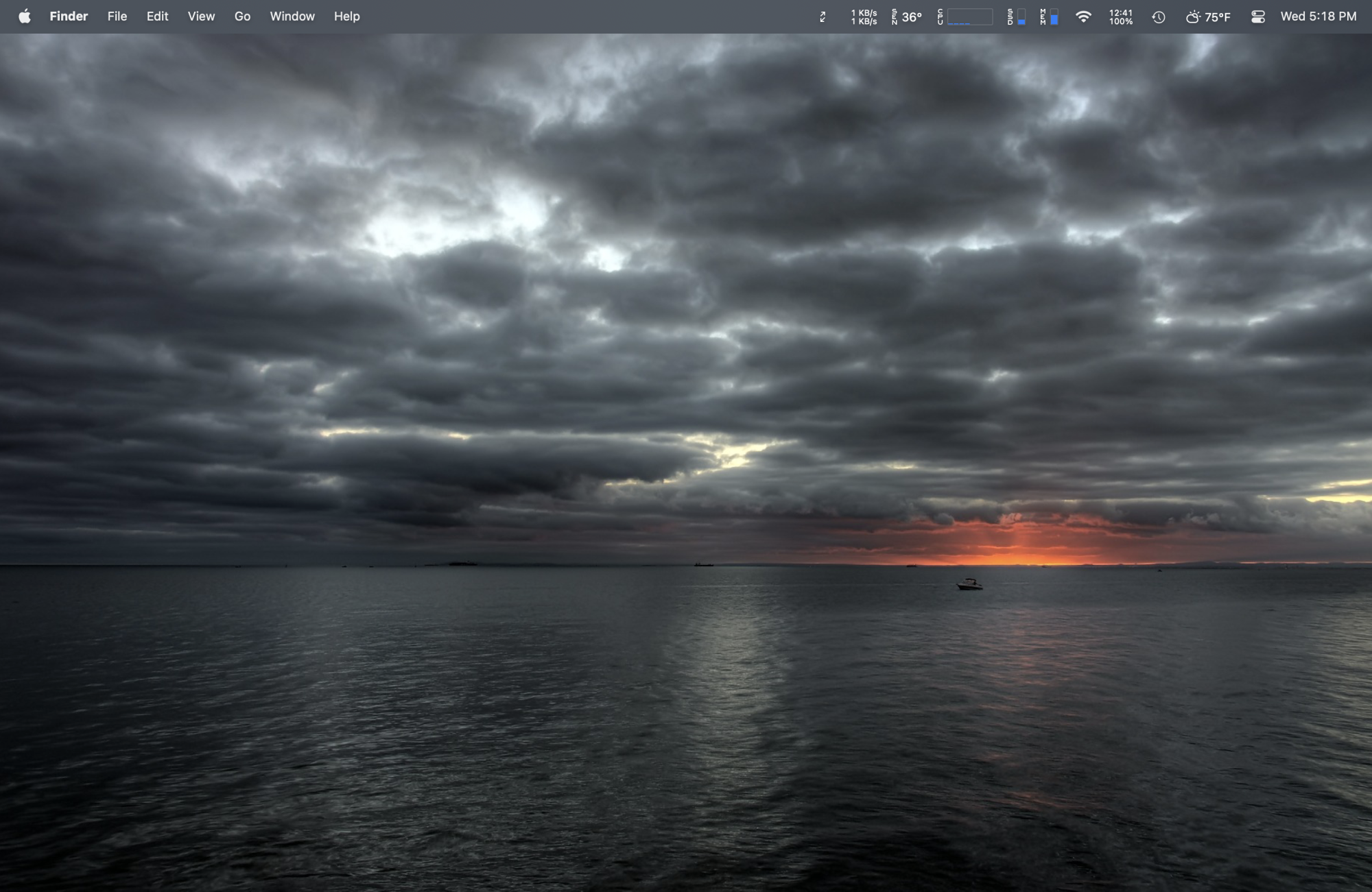Open the network speed KB/s monitor
This screenshot has height=892, width=1372.
864,17
